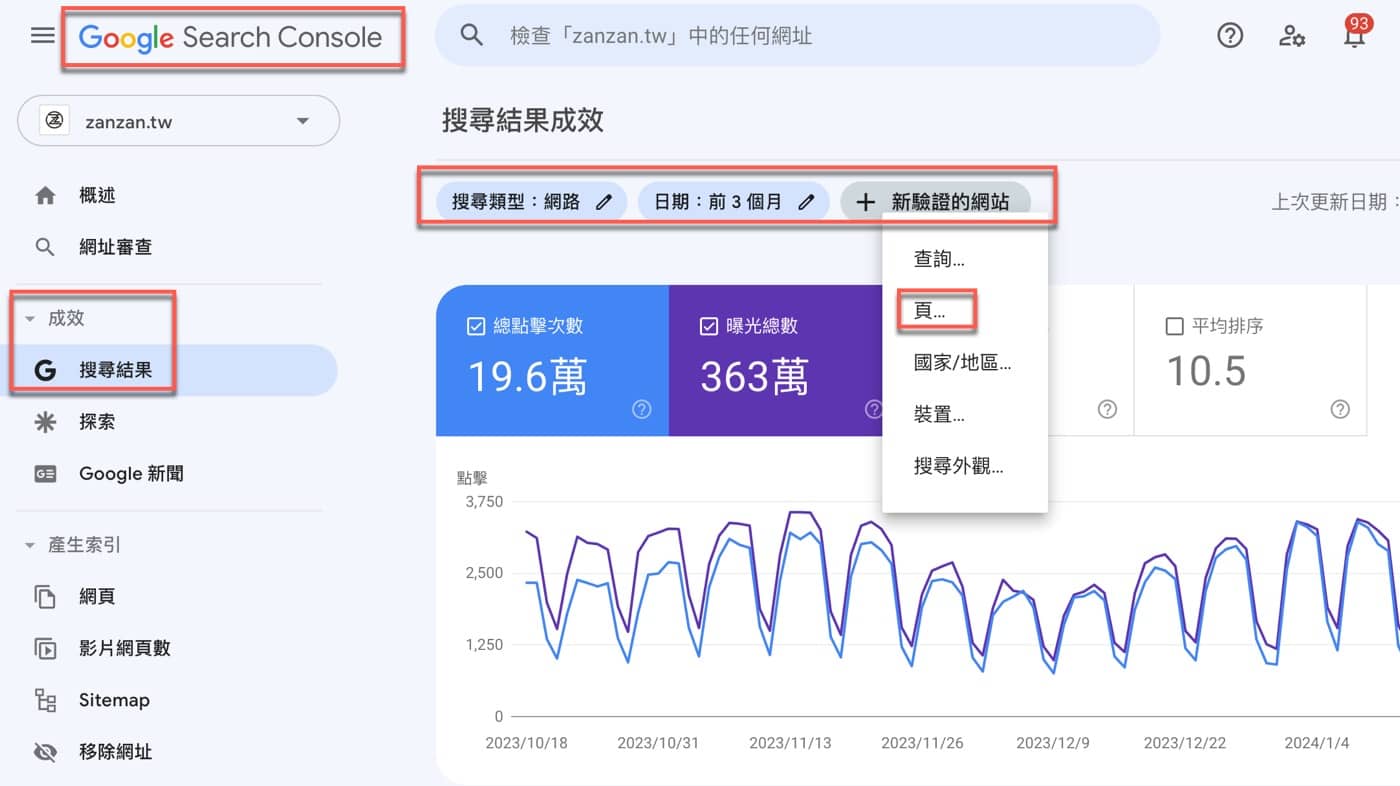Open help tooltip on 平均排序 card

coord(1340,409)
